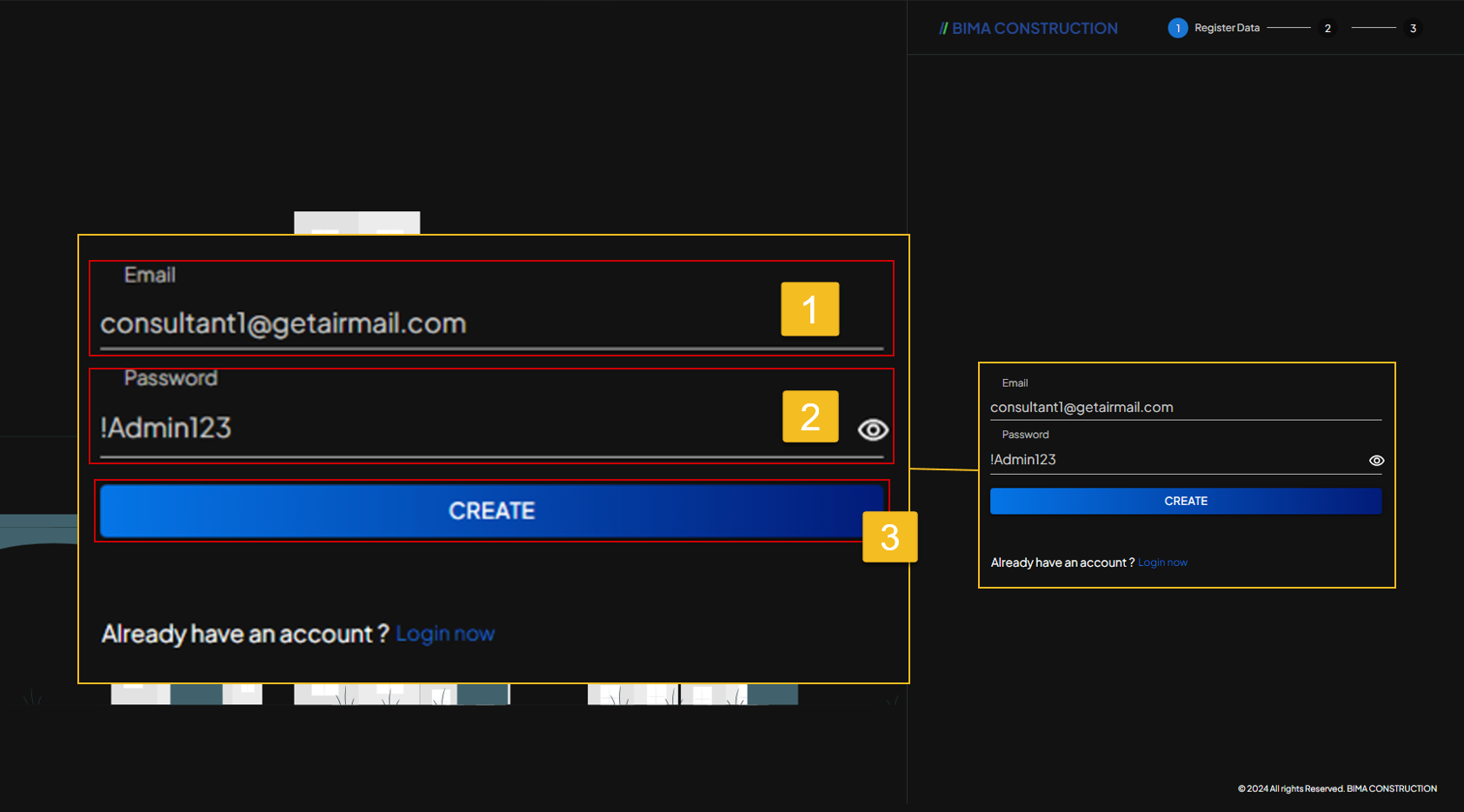Click the stepper line between steps 2 and 3
The height and width of the screenshot is (812, 1464).
pos(1374,27)
